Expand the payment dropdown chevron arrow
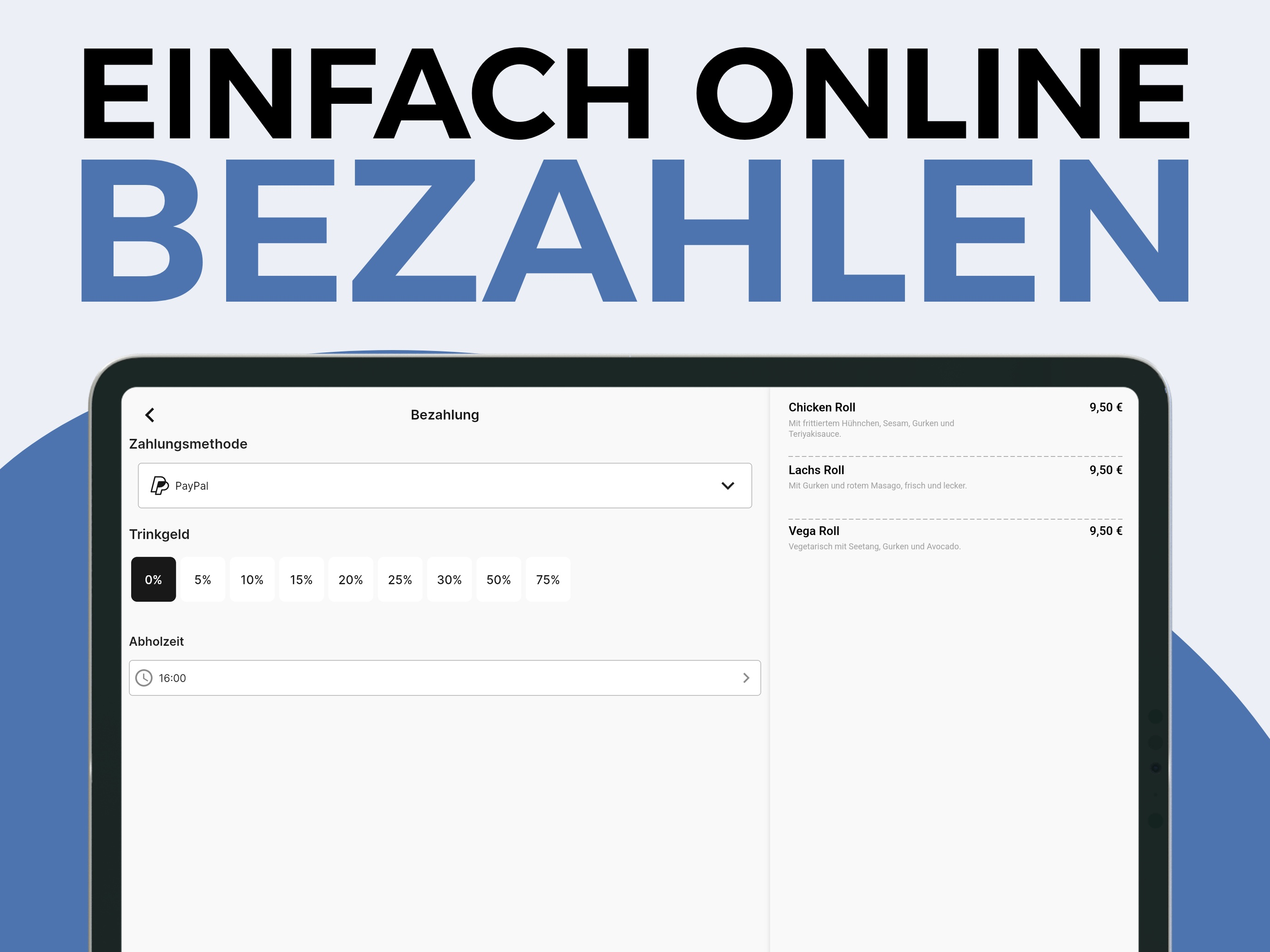 [727, 486]
